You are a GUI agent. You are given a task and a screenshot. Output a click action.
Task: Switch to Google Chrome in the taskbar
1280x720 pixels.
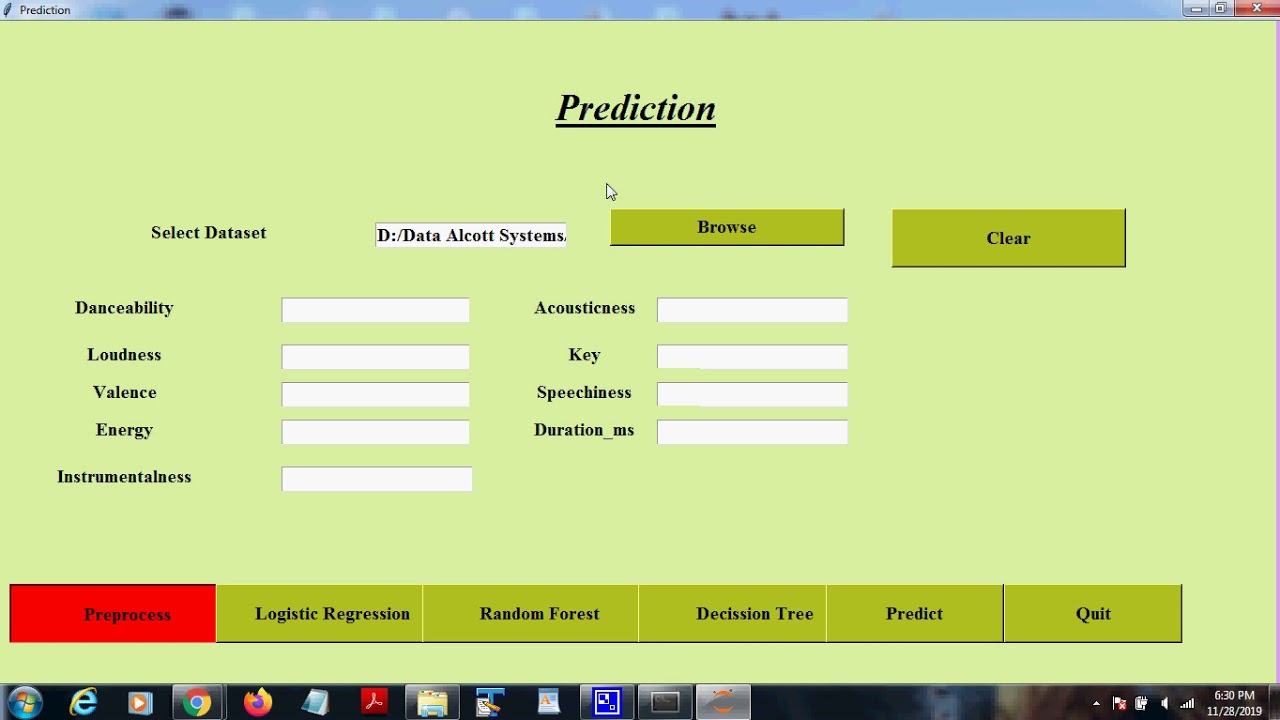pos(197,703)
